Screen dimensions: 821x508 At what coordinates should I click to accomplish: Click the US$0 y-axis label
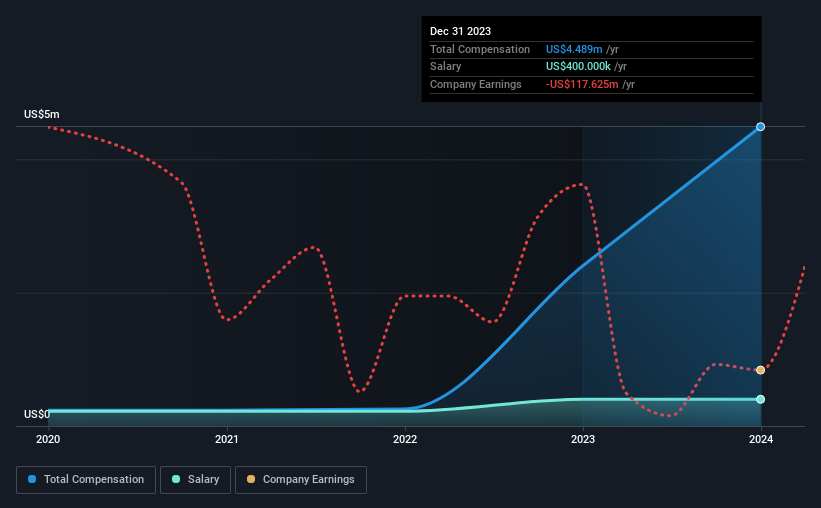coord(37,414)
